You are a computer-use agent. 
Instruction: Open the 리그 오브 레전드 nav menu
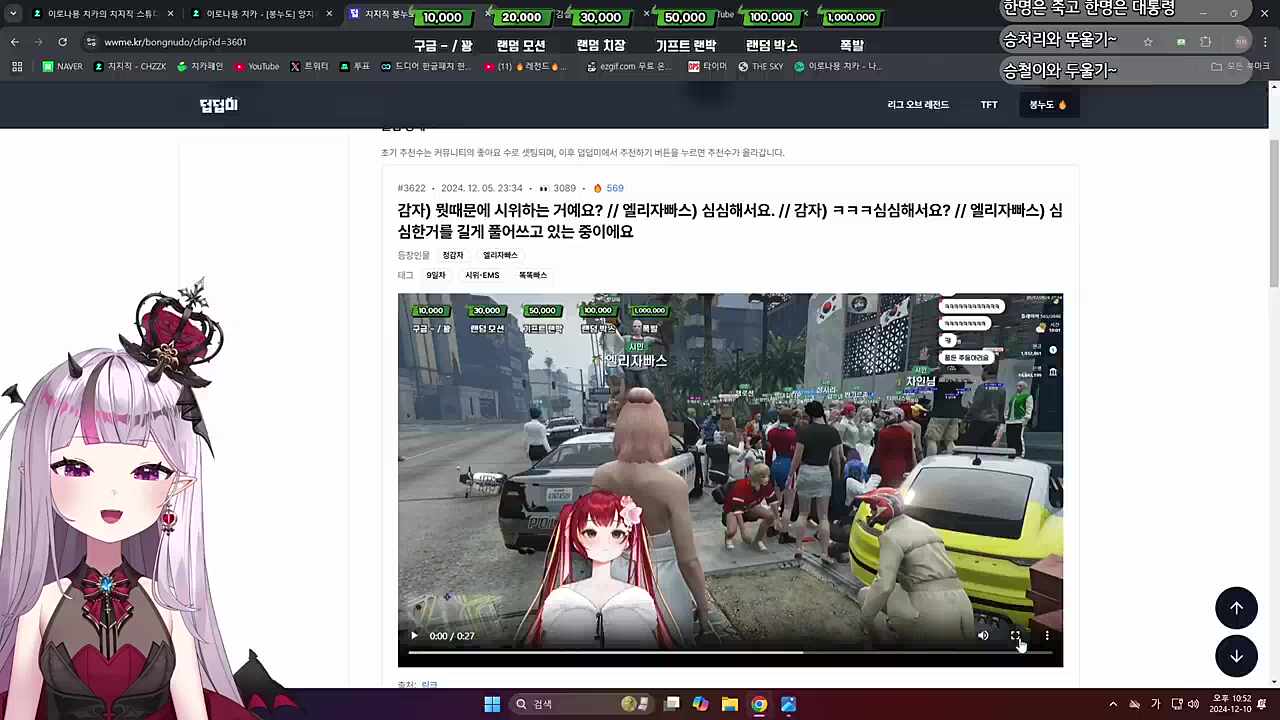point(918,105)
